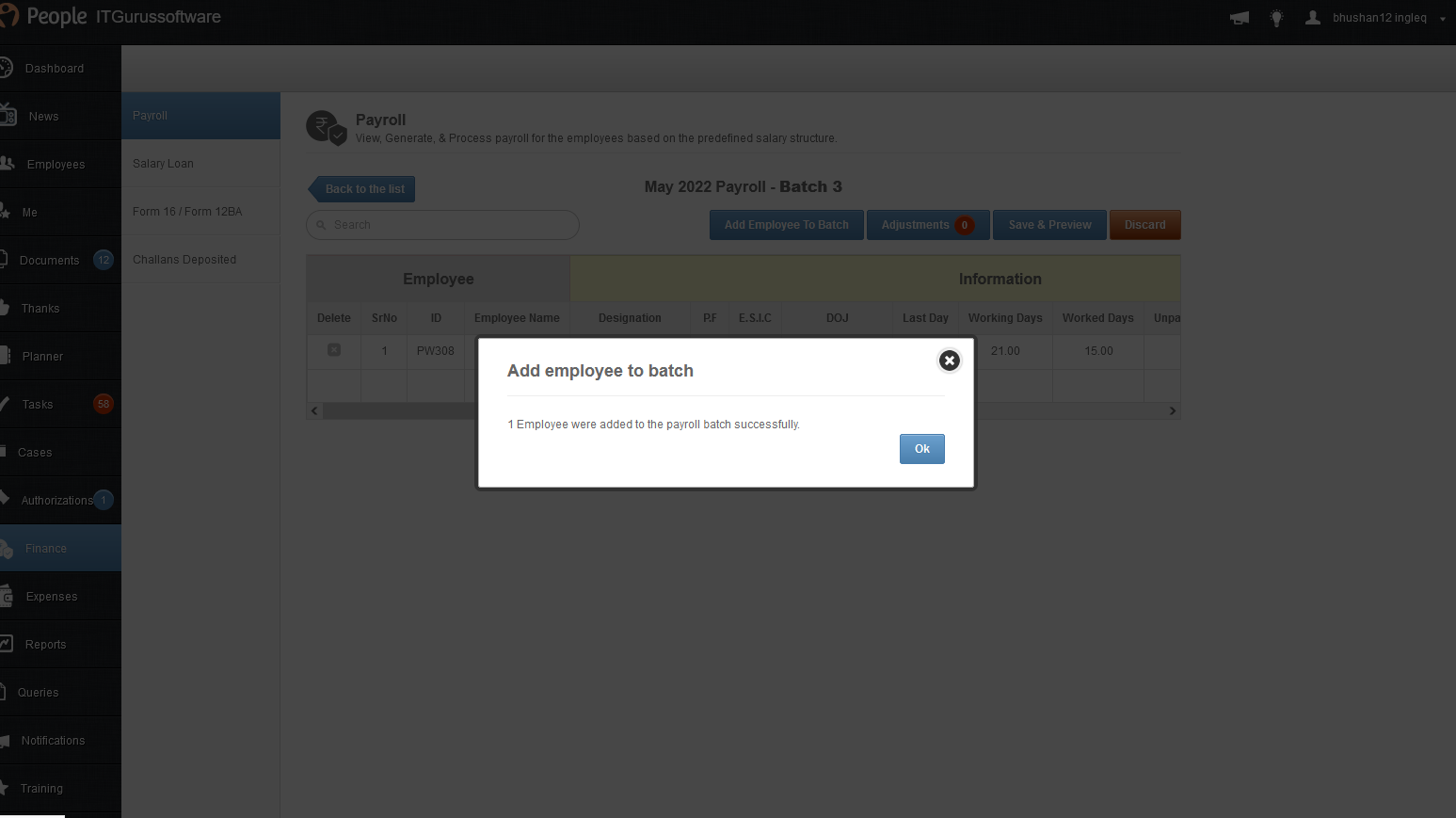Click the payroll Search field

coord(442,225)
